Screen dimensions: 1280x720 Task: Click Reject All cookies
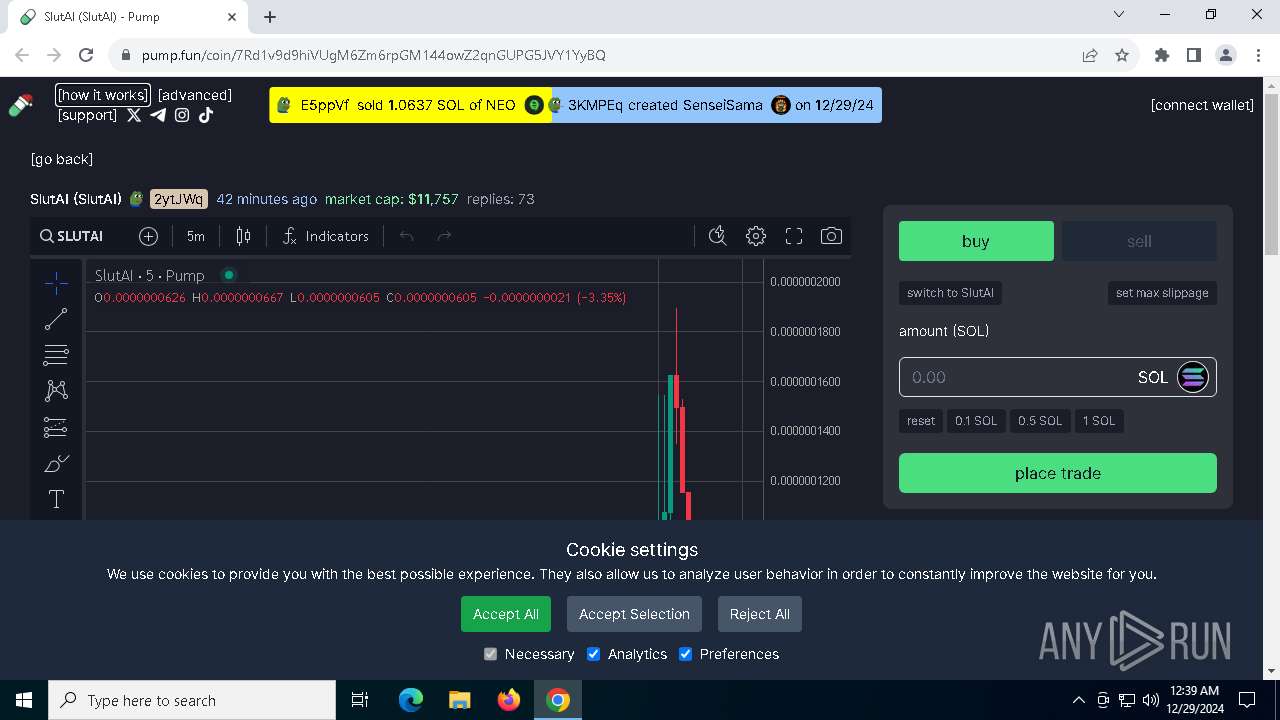click(760, 614)
